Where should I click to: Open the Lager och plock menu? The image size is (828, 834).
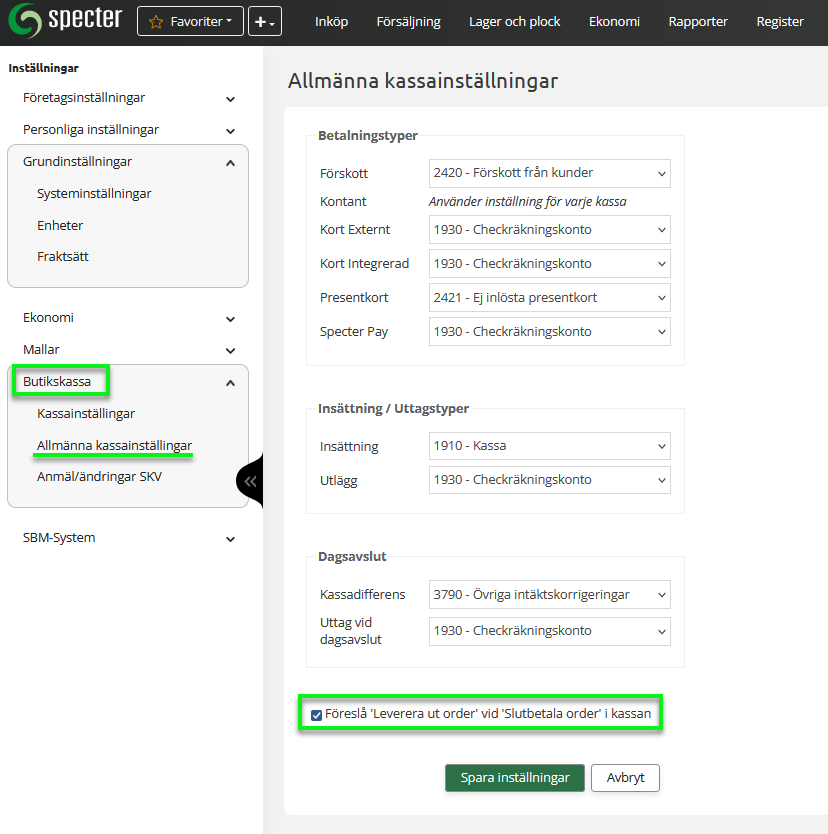pos(514,22)
